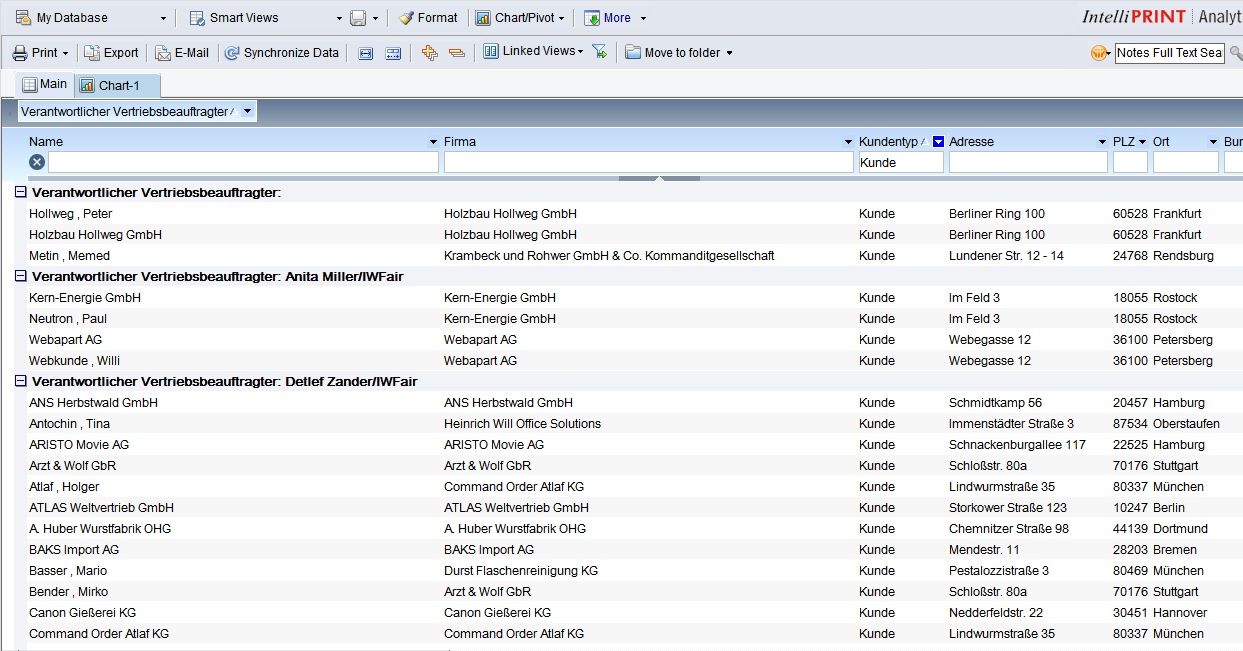This screenshot has width=1243, height=651.
Task: Open the blue Kundentyp filter dropdown arrow
Action: point(938,142)
